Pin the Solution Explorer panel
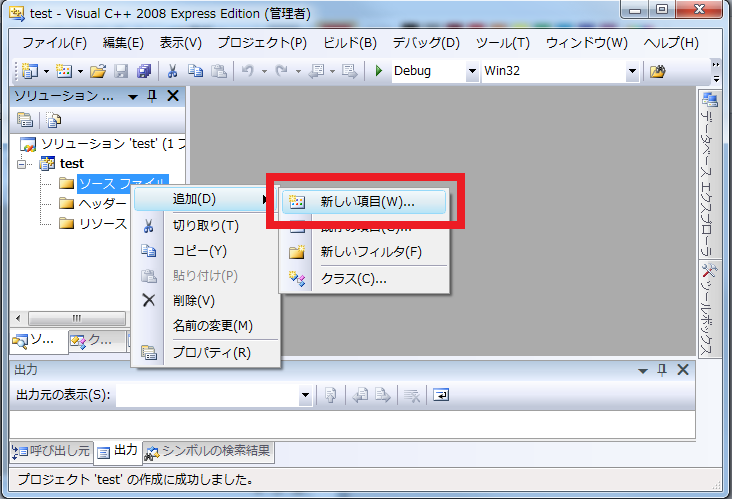This screenshot has height=499, width=732. tap(152, 96)
